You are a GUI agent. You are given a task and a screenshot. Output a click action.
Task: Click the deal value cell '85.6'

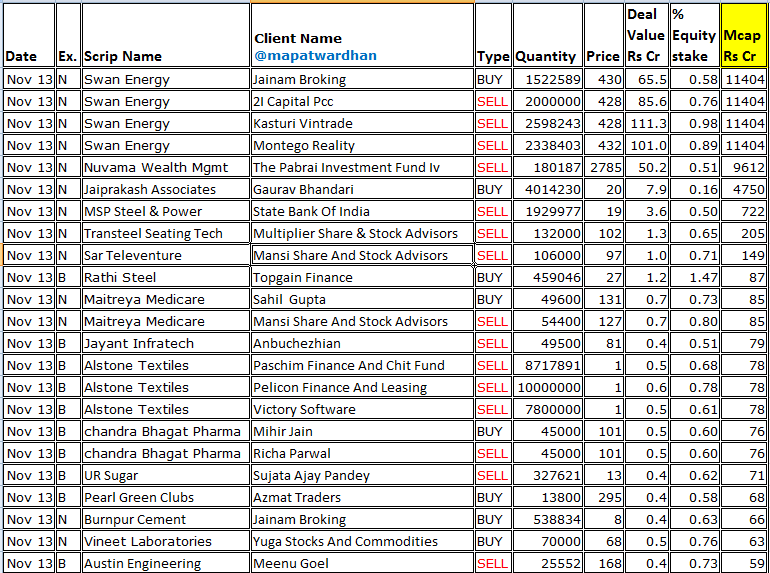[x=646, y=101]
